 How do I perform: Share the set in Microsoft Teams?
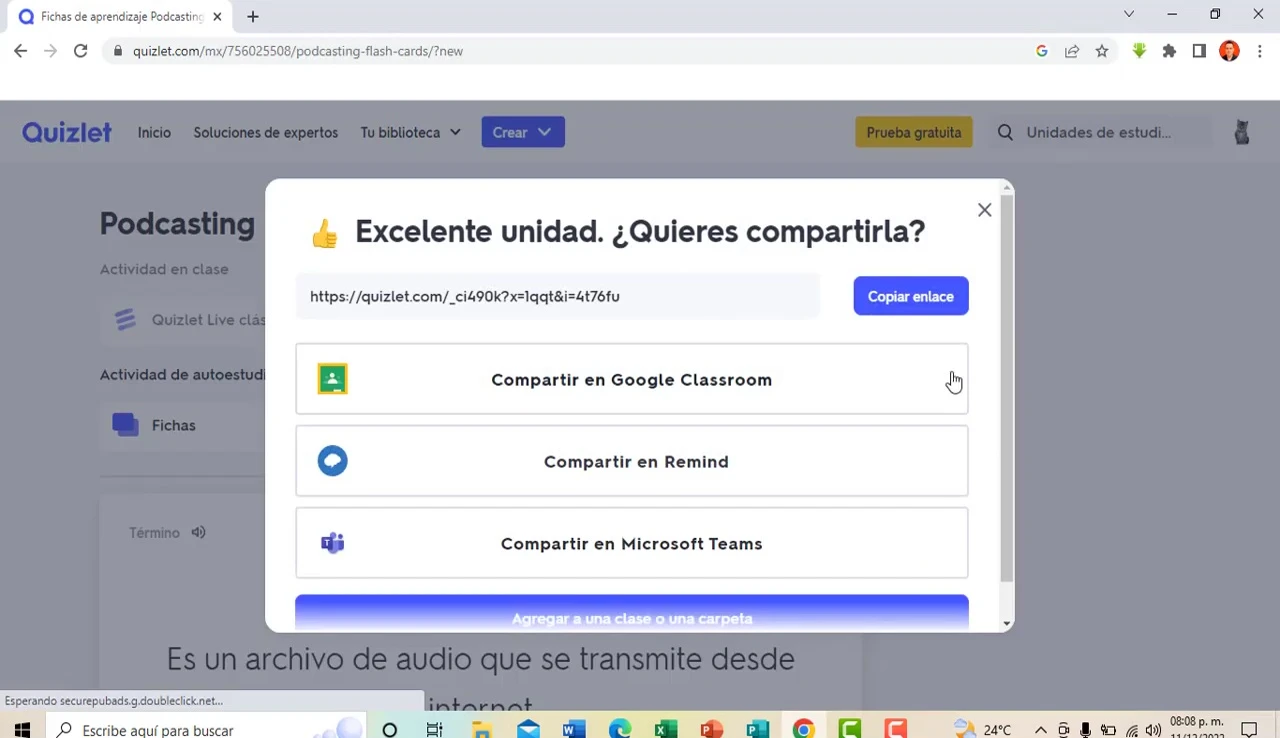pyautogui.click(x=632, y=543)
